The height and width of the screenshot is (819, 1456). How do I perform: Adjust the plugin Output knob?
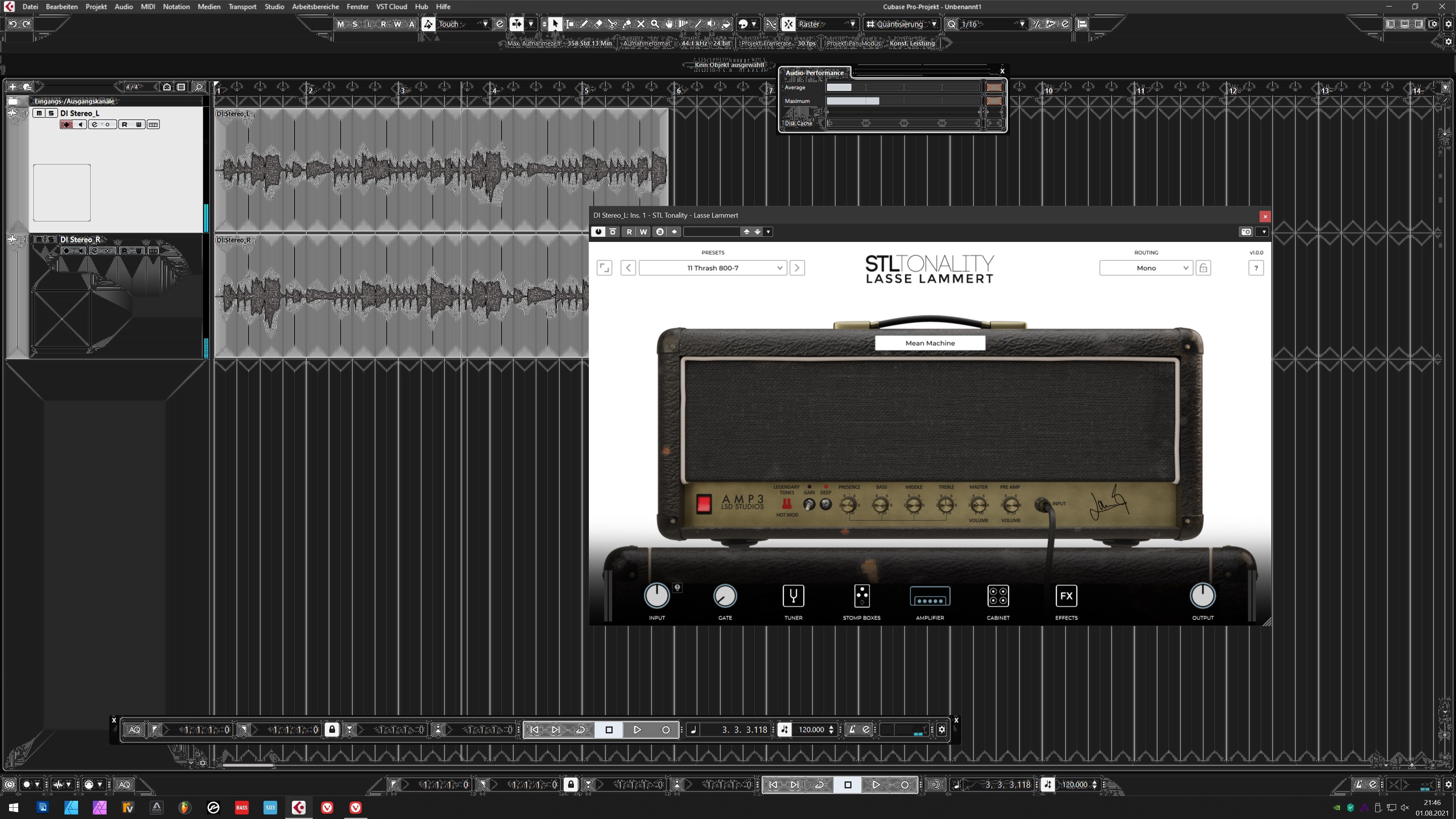coord(1202,596)
